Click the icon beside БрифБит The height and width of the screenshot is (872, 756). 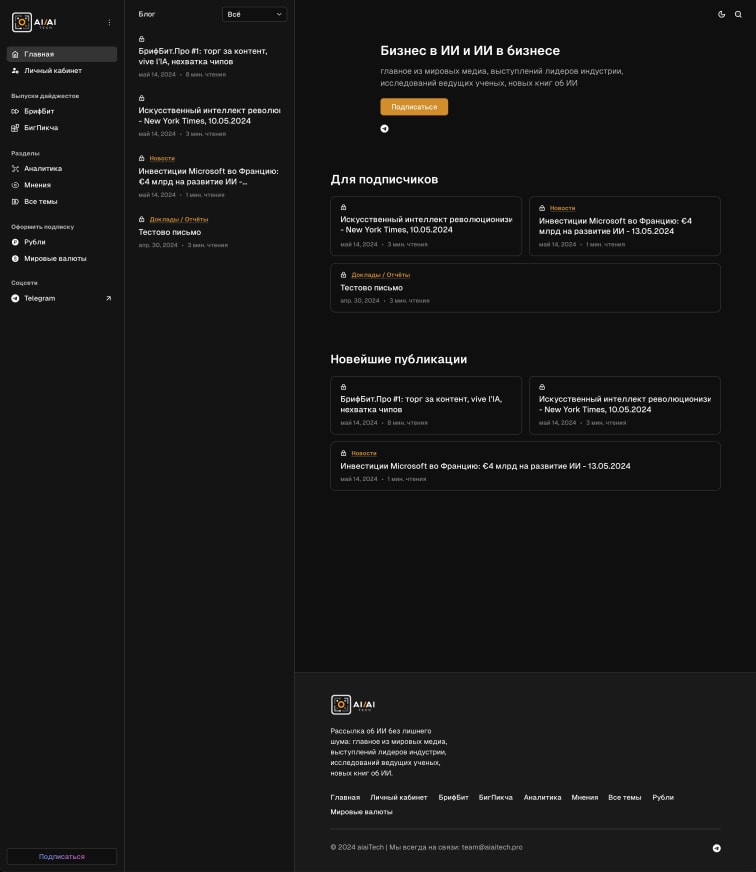[15, 111]
